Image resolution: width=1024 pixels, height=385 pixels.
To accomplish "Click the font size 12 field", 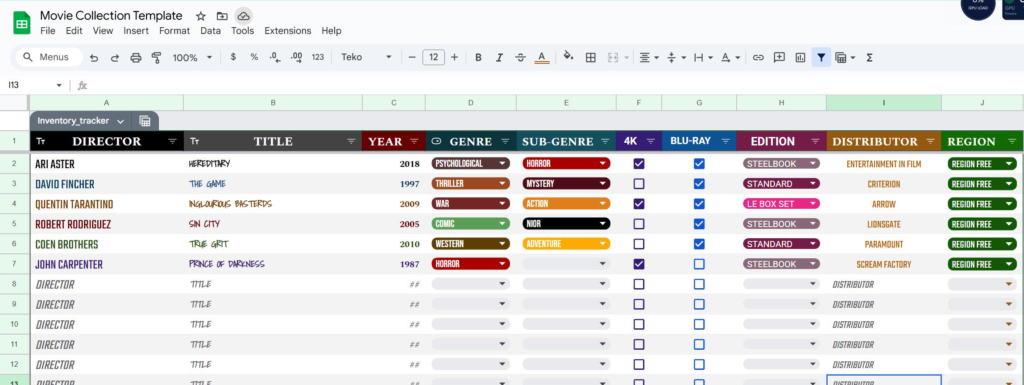I will coord(433,57).
